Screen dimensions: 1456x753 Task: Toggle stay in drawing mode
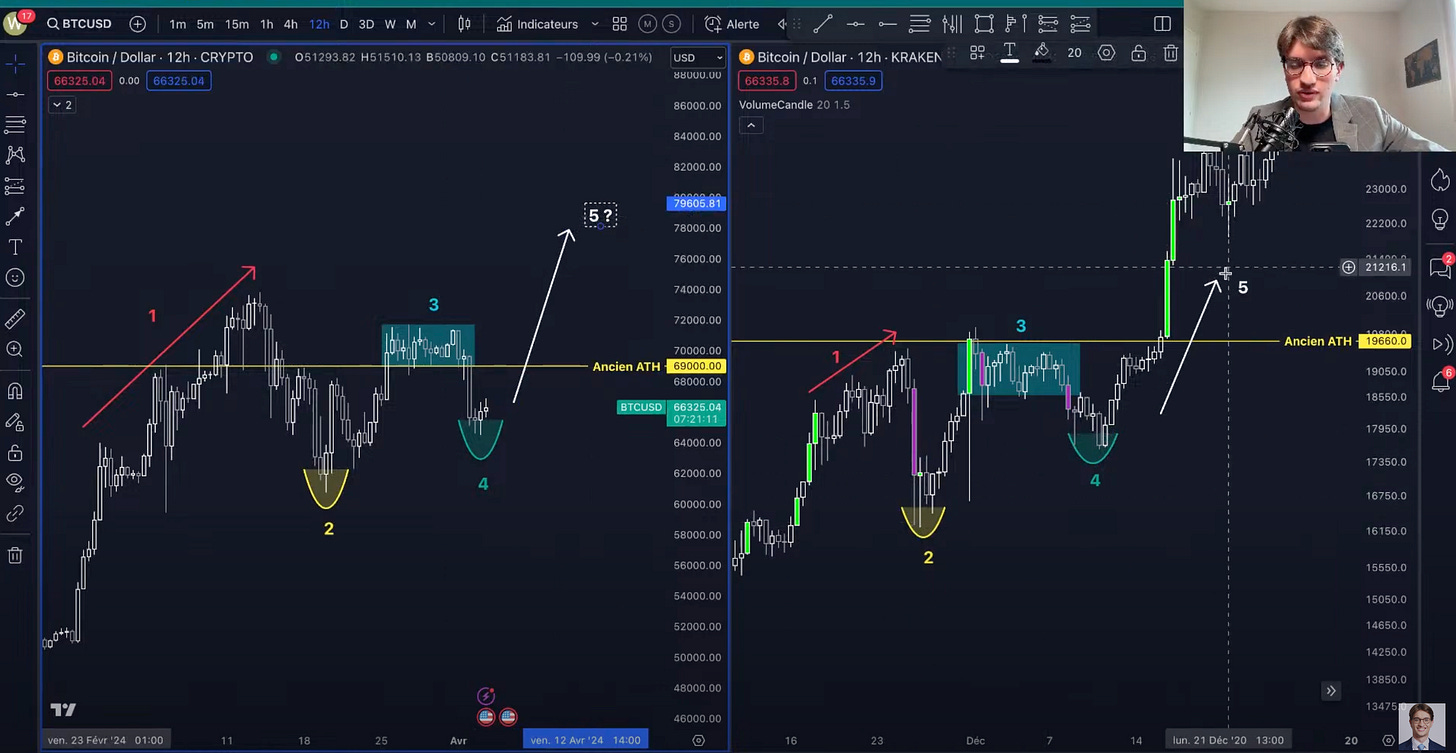pyautogui.click(x=15, y=422)
